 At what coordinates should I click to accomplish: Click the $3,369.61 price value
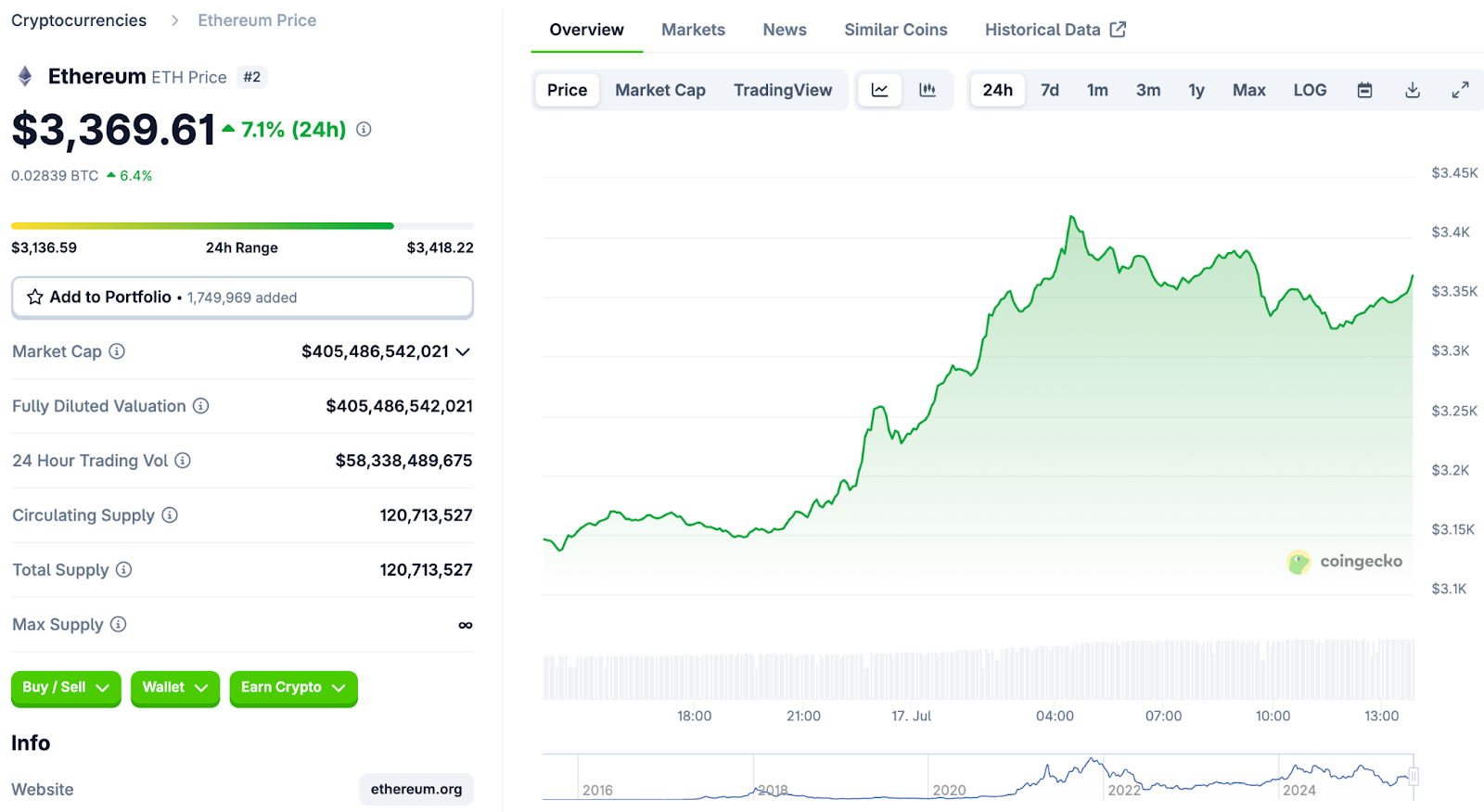pyautogui.click(x=113, y=130)
